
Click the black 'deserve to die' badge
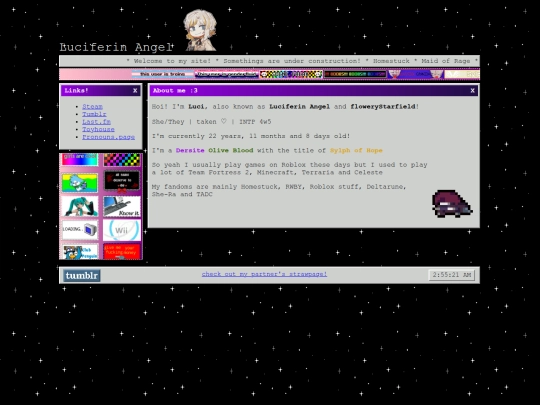[122, 180]
